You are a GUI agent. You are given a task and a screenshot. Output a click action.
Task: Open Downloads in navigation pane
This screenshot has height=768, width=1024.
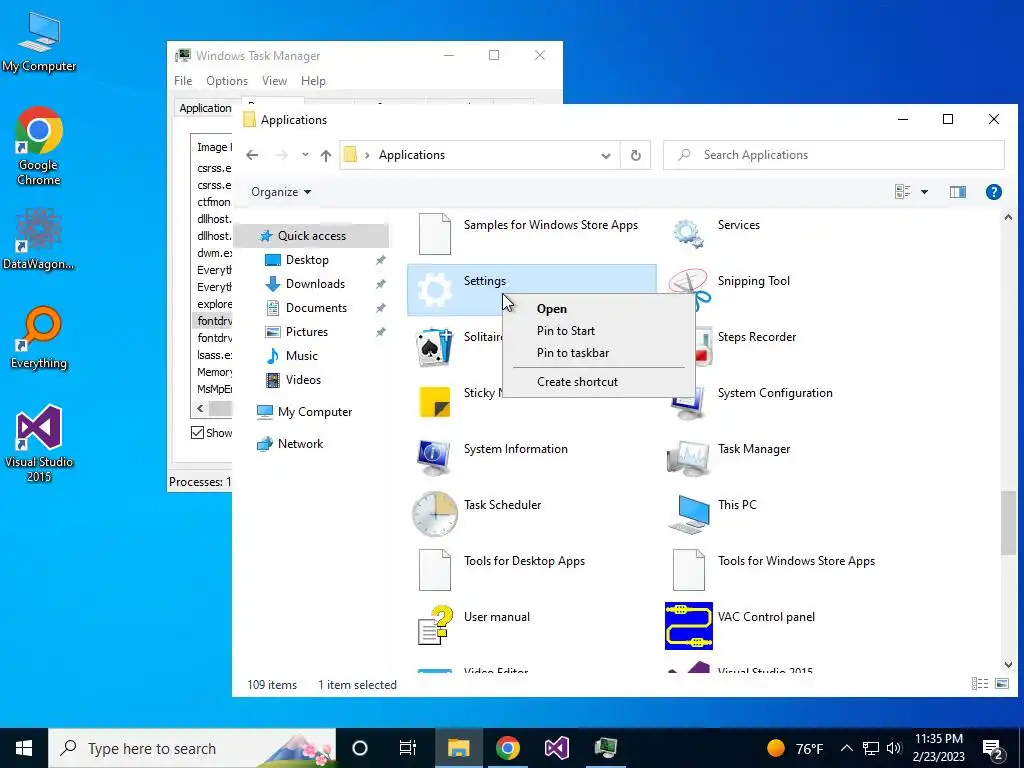[x=315, y=284]
